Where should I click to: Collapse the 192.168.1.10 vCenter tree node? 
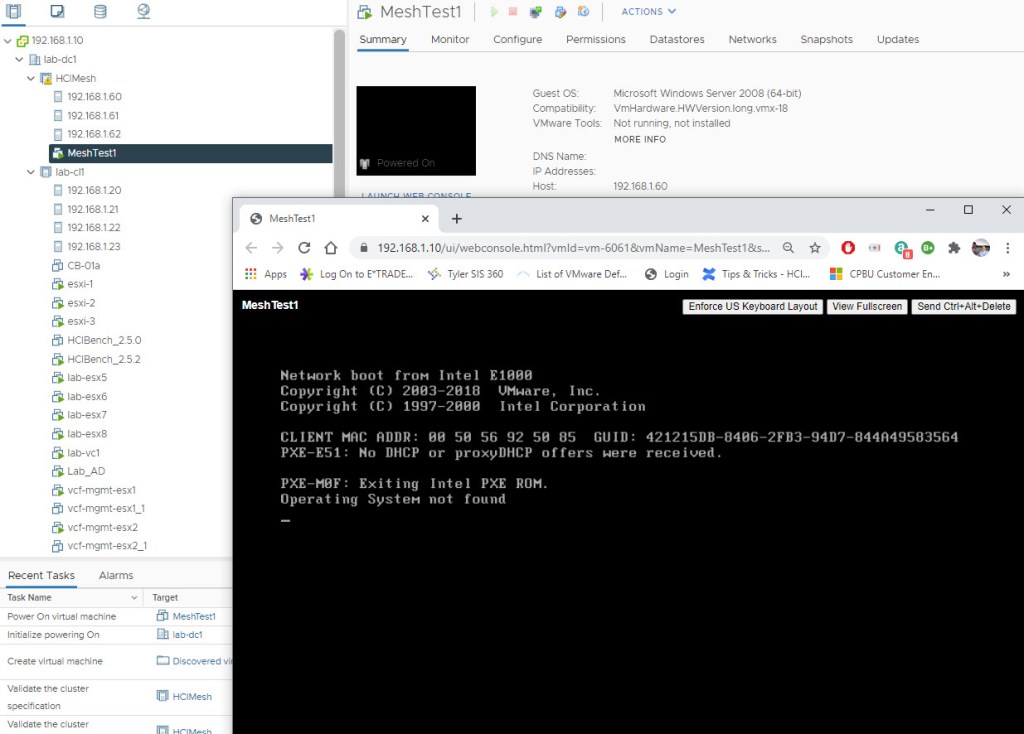[x=8, y=41]
